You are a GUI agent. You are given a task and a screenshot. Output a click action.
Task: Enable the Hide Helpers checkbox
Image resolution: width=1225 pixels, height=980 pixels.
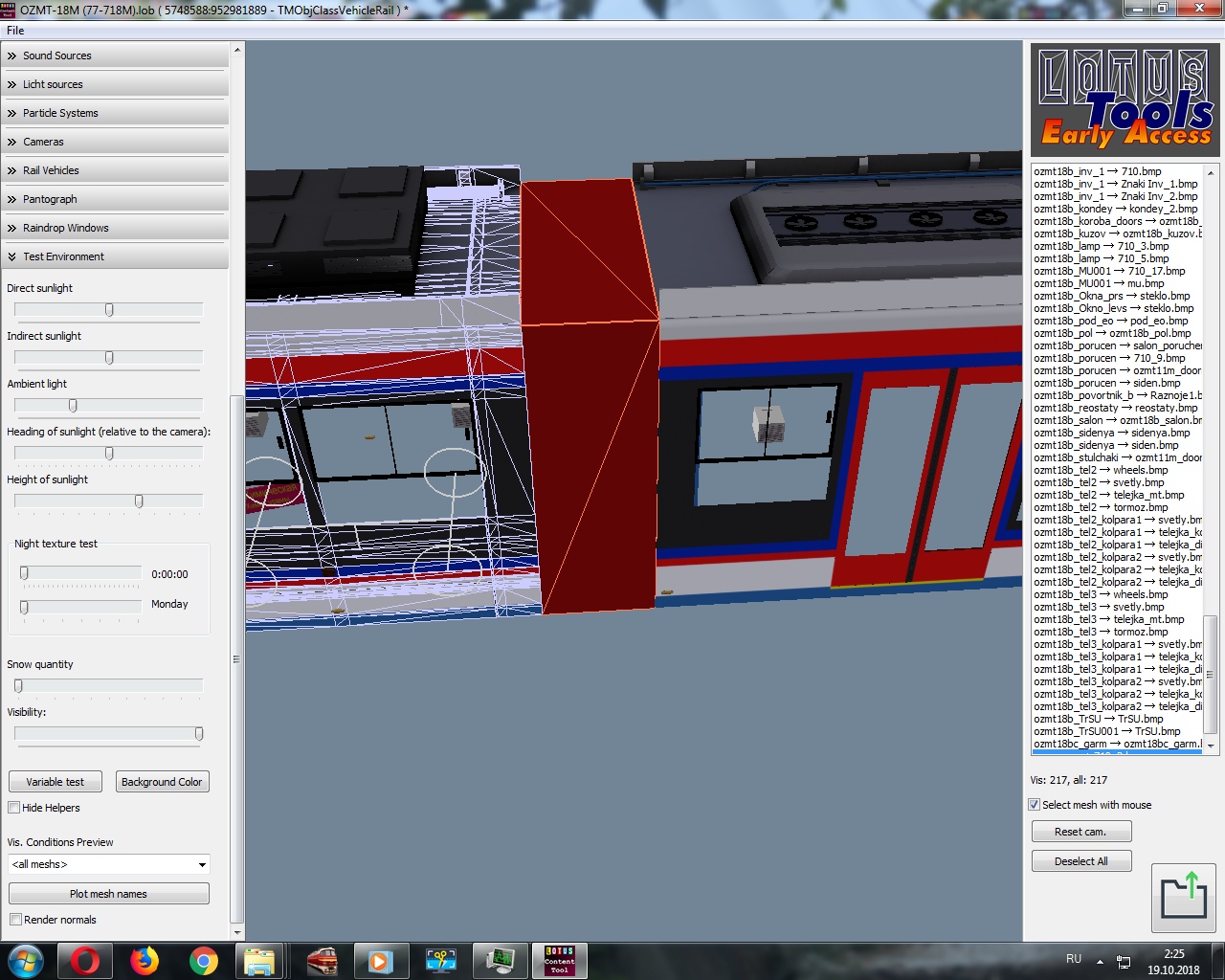click(x=14, y=808)
